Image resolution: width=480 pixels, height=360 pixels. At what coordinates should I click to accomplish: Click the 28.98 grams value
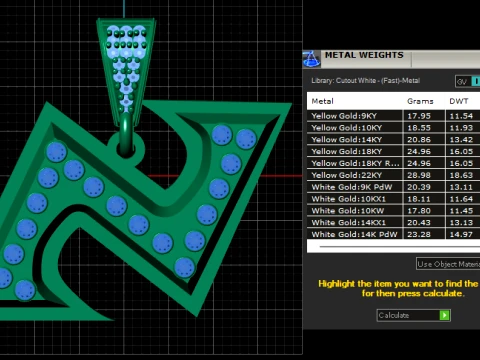pyautogui.click(x=419, y=175)
